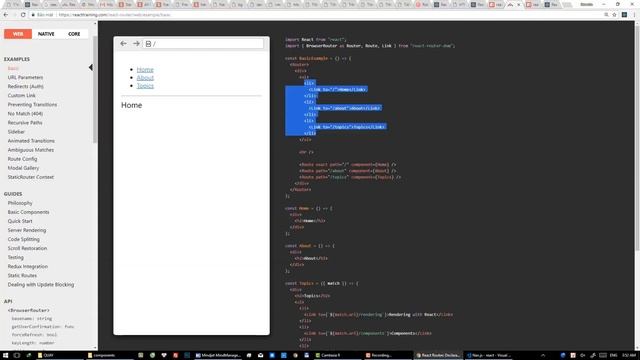Screen dimensions: 640x360
Task: Open Mindjet MindManager from the taskbar
Action: pos(218,356)
